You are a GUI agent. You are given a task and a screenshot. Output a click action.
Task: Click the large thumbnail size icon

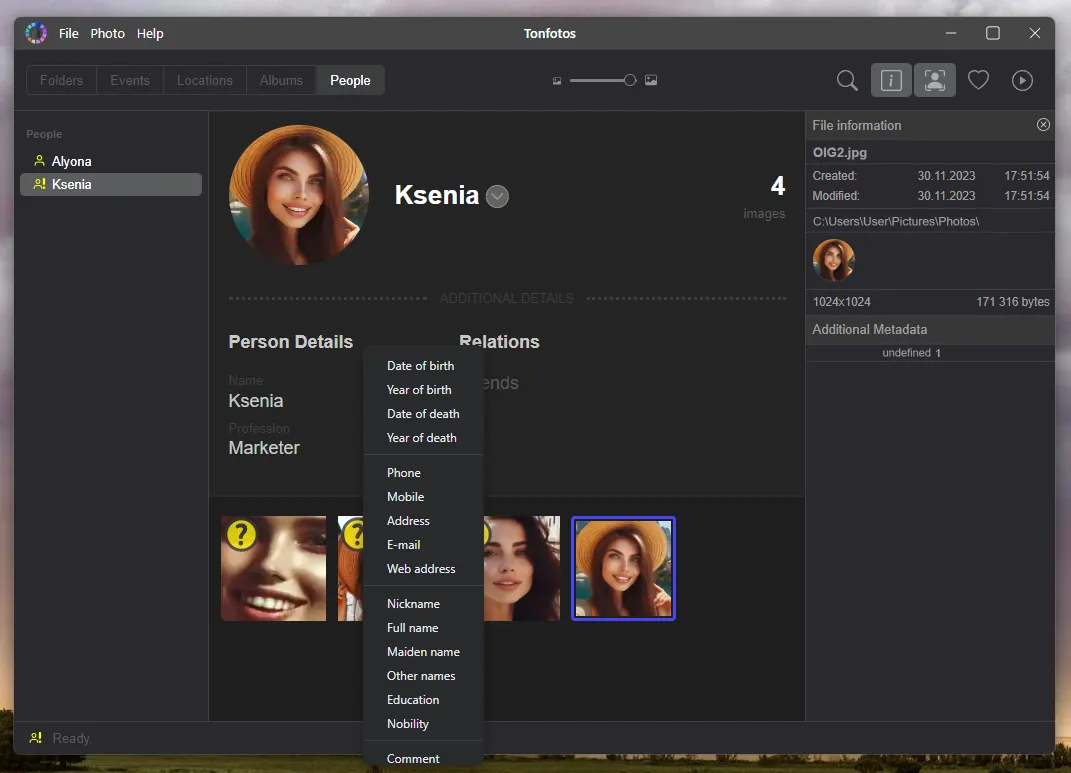tap(651, 81)
